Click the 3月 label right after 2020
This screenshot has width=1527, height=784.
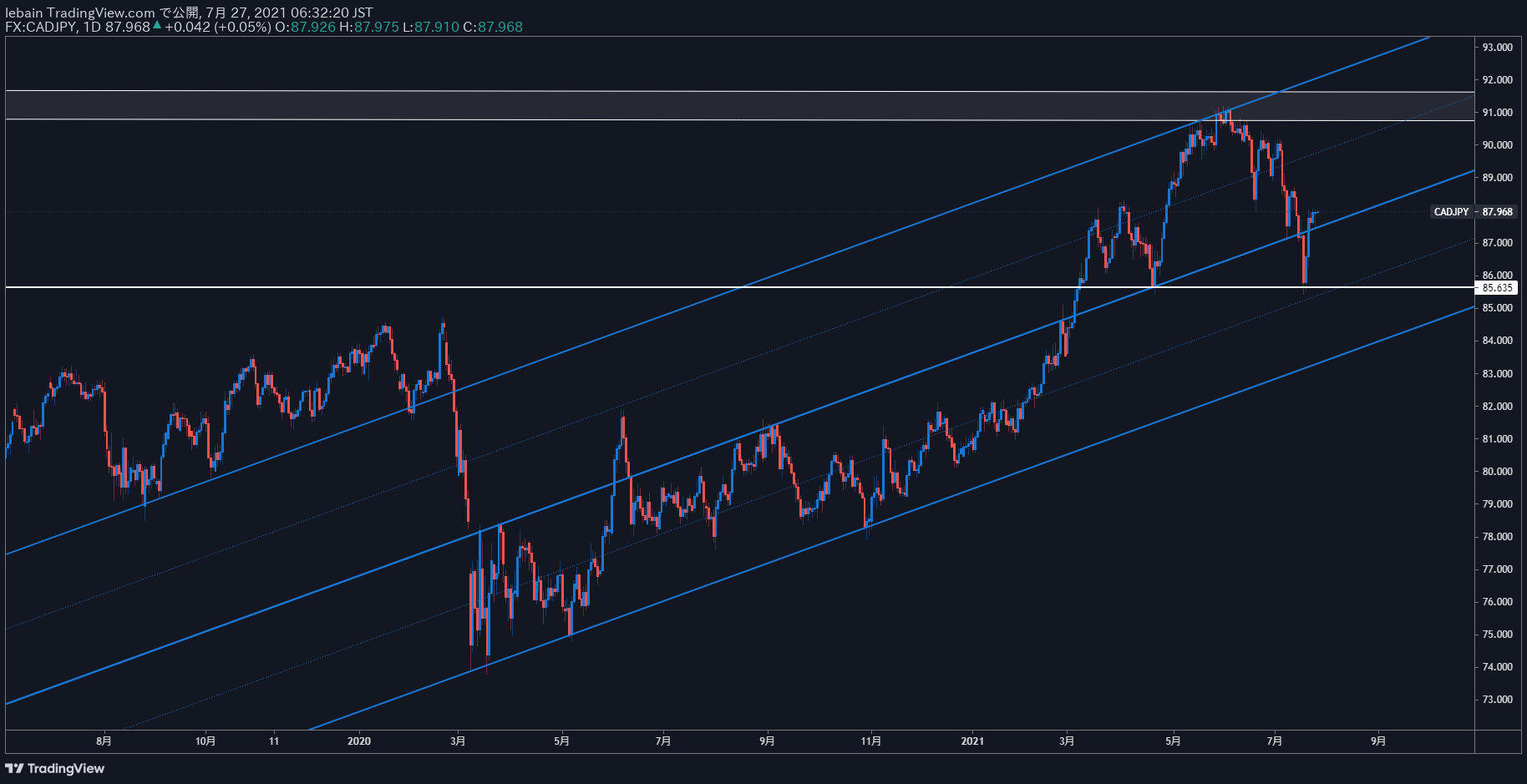[458, 741]
